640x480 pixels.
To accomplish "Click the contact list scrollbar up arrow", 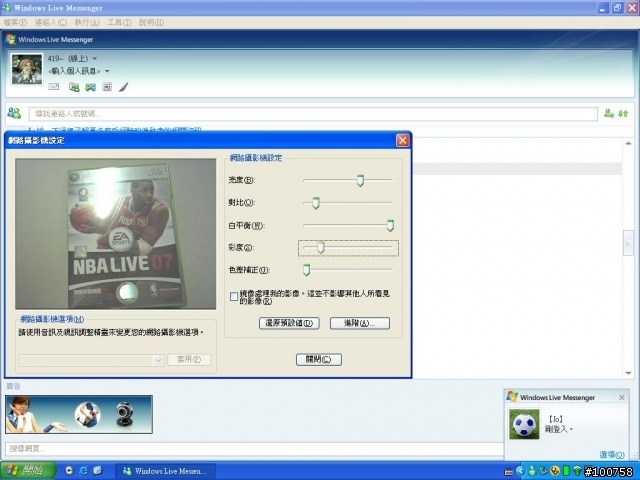I will pos(628,143).
